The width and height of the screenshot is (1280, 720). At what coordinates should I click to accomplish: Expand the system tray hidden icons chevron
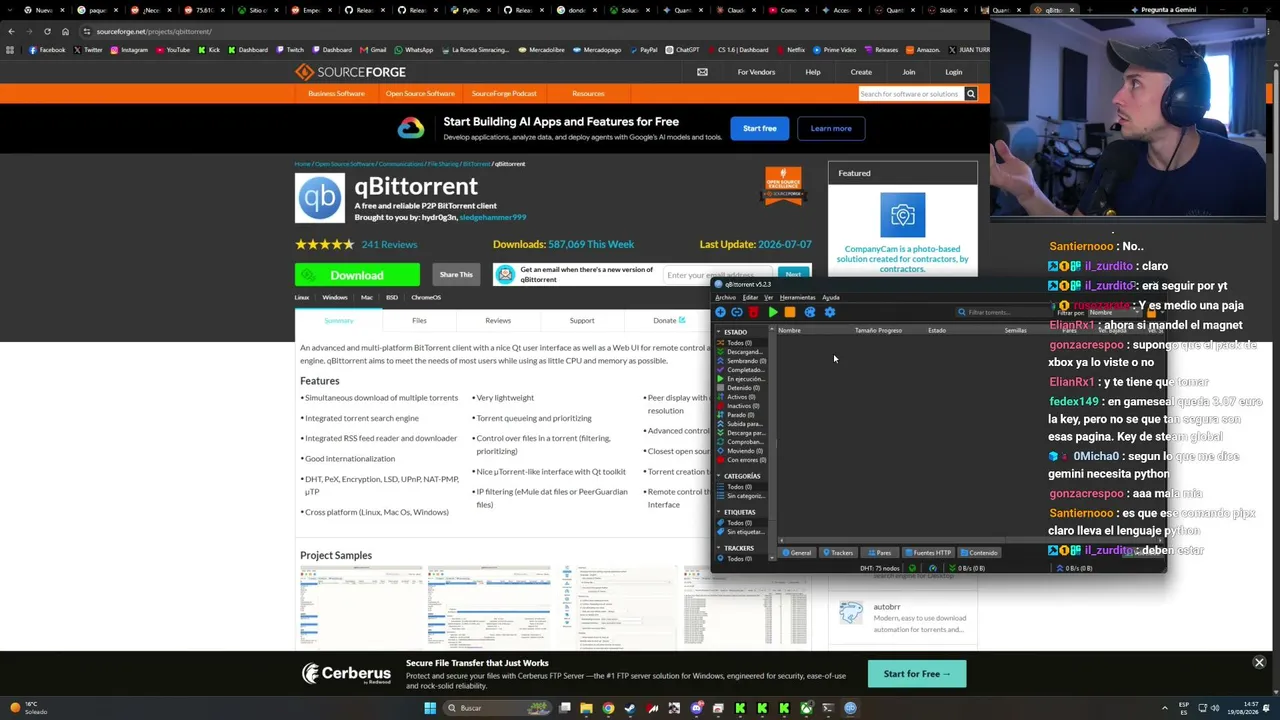tap(1166, 708)
